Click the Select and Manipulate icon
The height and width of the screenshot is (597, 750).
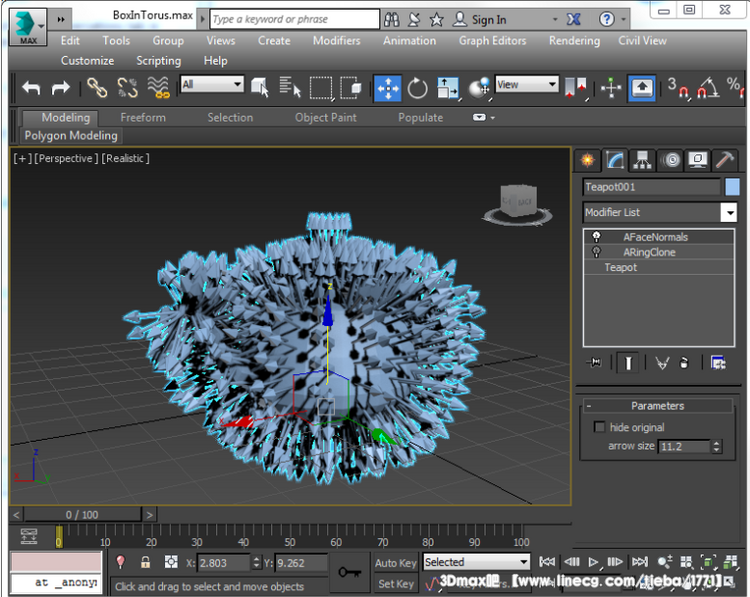pos(611,88)
